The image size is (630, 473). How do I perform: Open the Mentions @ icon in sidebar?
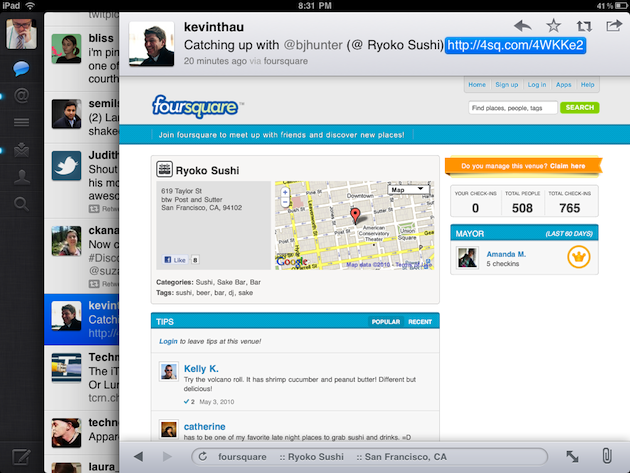(20, 97)
